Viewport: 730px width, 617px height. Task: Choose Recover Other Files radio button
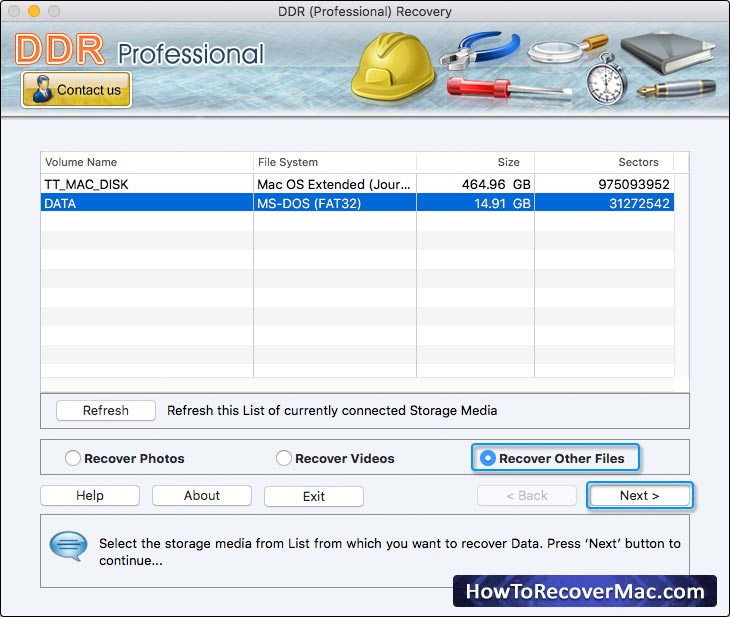[x=555, y=458]
